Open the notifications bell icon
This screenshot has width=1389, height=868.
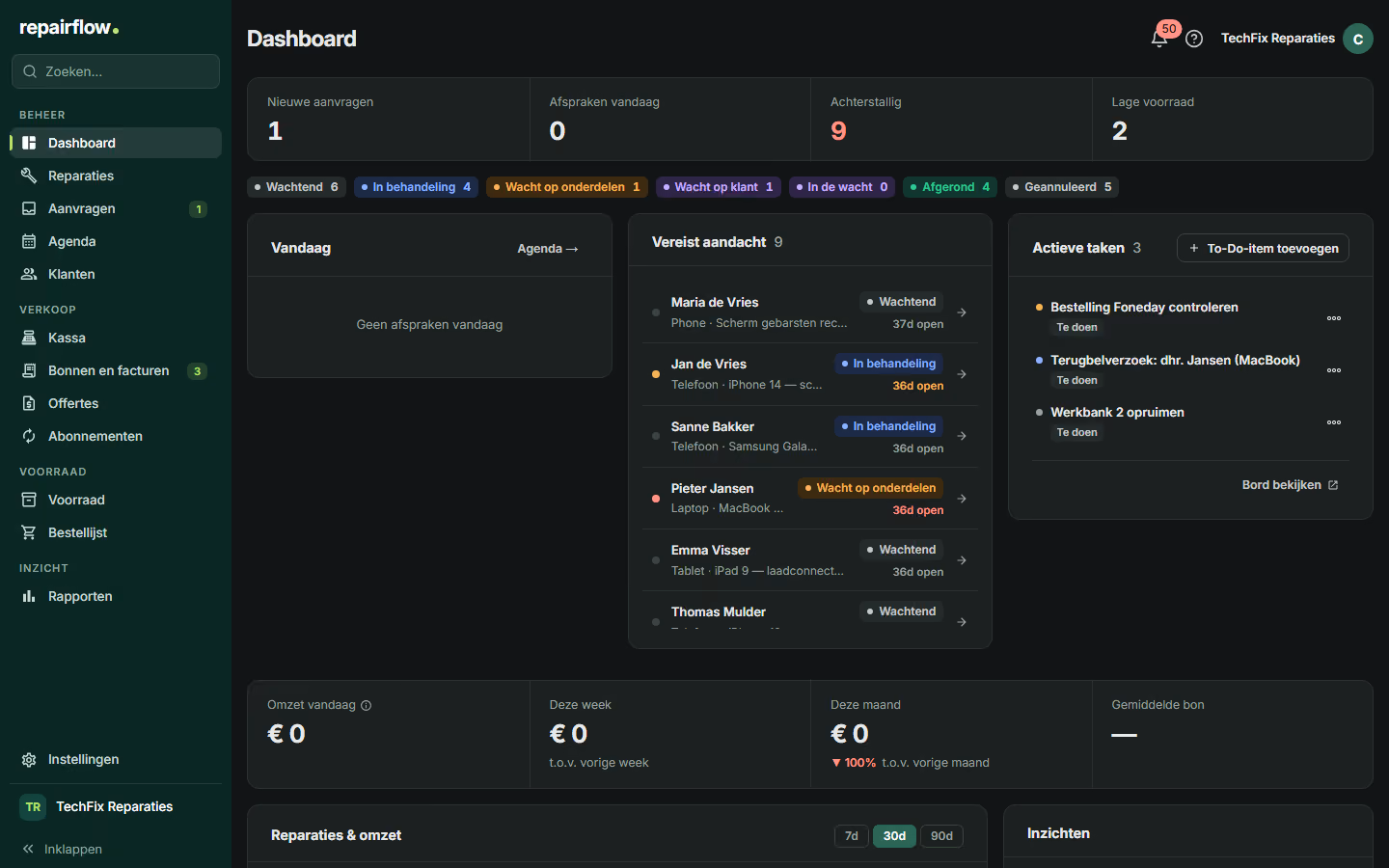click(x=1159, y=39)
